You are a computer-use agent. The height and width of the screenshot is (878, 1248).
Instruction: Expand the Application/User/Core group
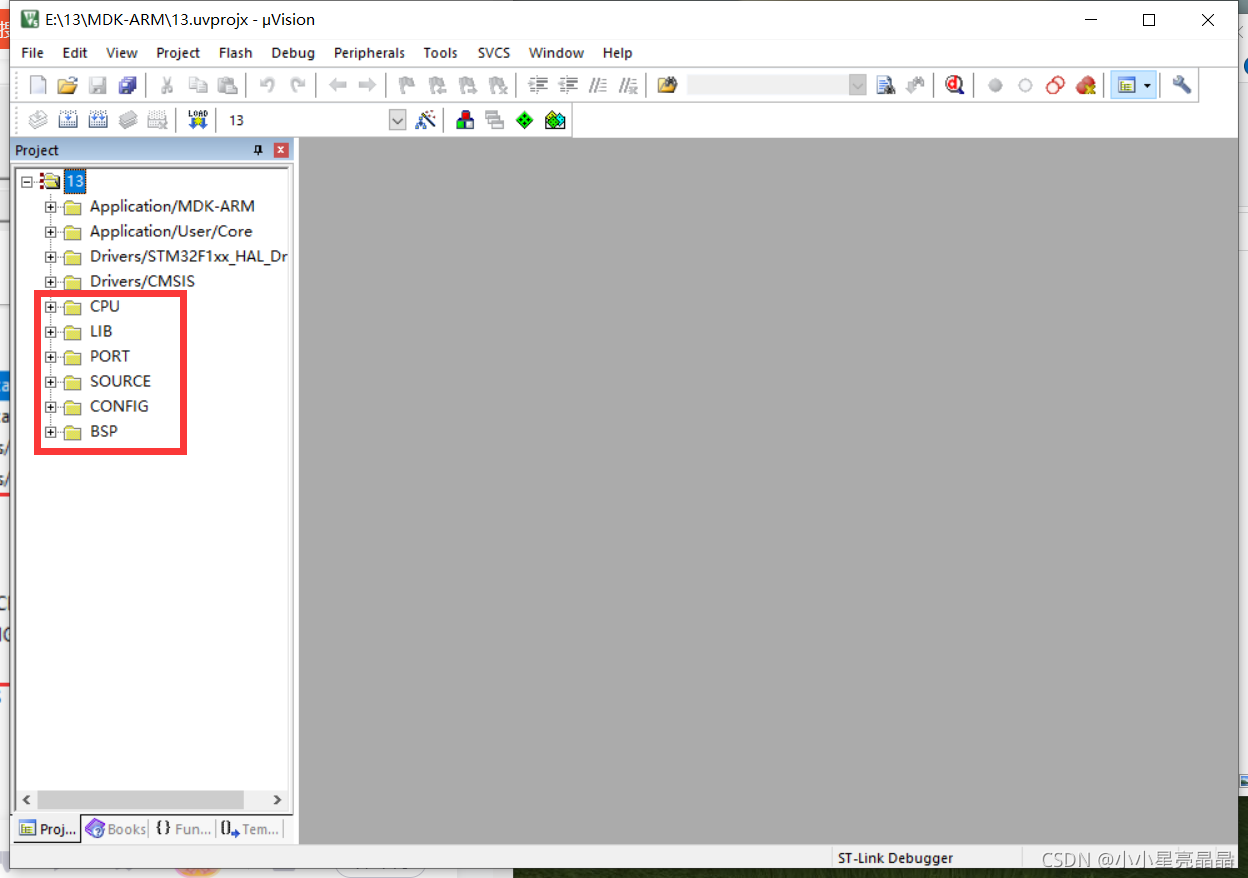[50, 232]
